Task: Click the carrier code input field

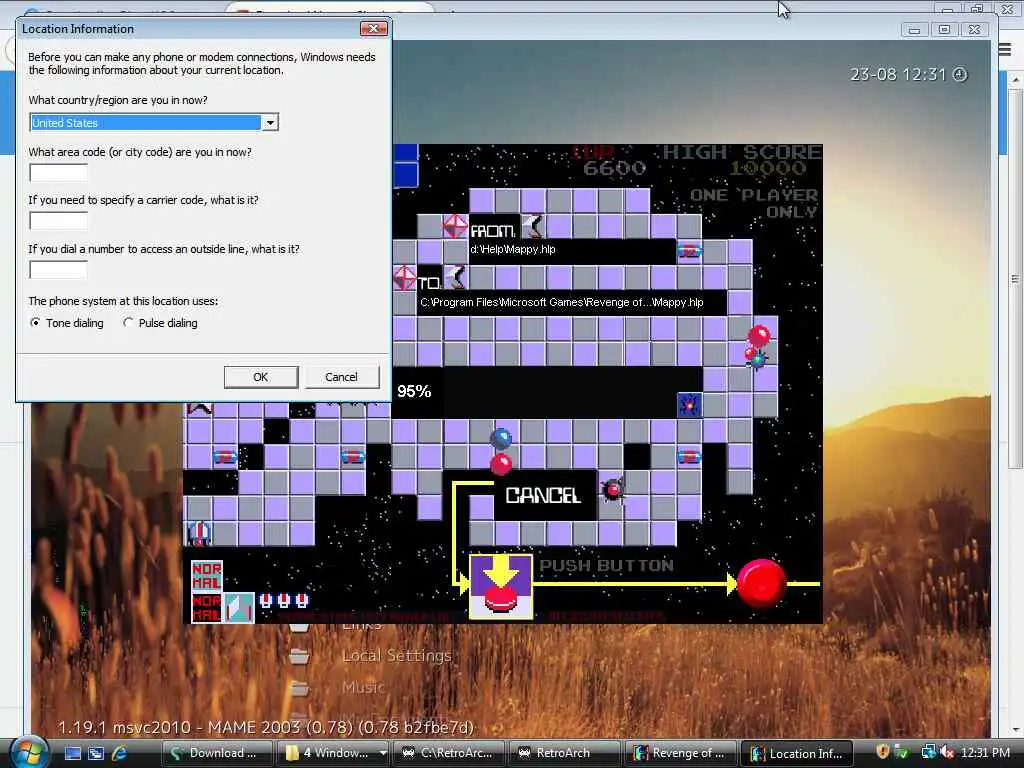Action: coord(58,221)
